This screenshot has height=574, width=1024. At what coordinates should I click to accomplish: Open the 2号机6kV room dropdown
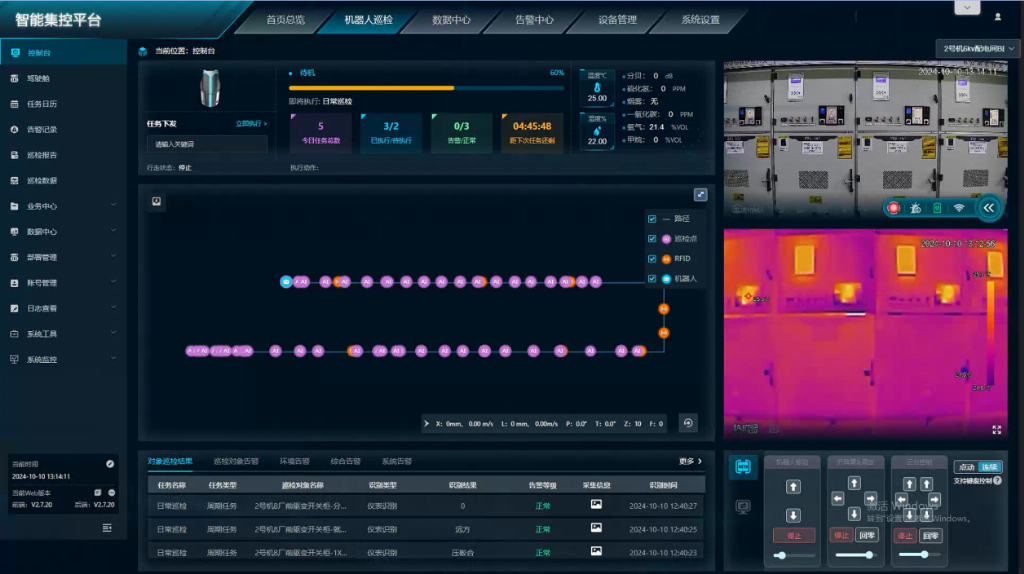[x=977, y=48]
